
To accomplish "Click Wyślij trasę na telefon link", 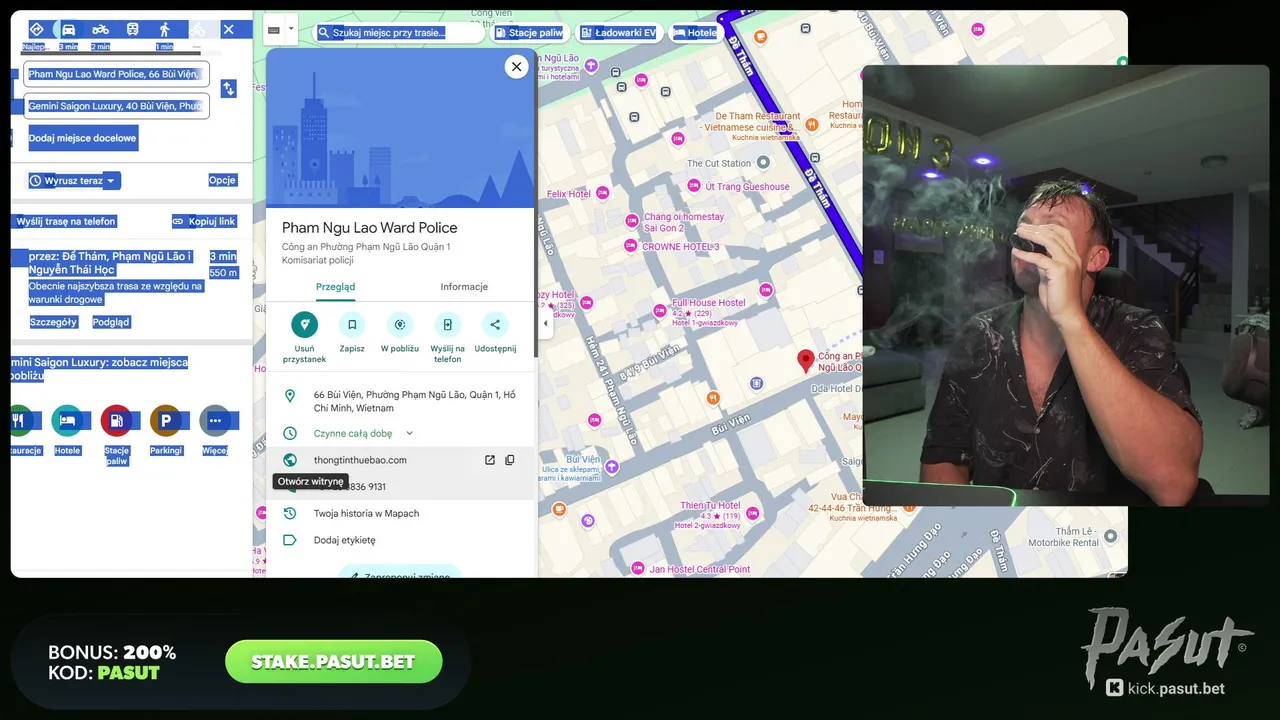I will [x=65, y=221].
